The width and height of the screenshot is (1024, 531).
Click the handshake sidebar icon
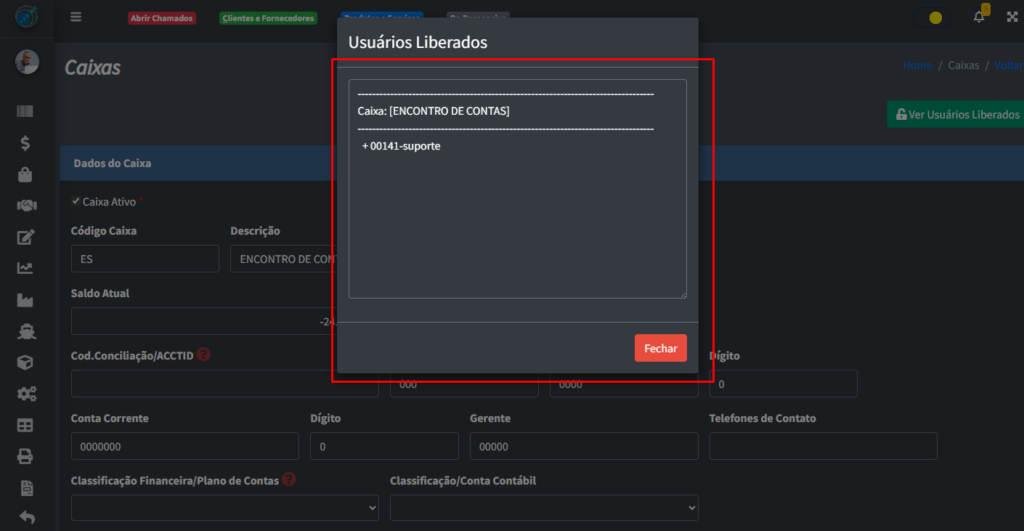click(x=26, y=206)
